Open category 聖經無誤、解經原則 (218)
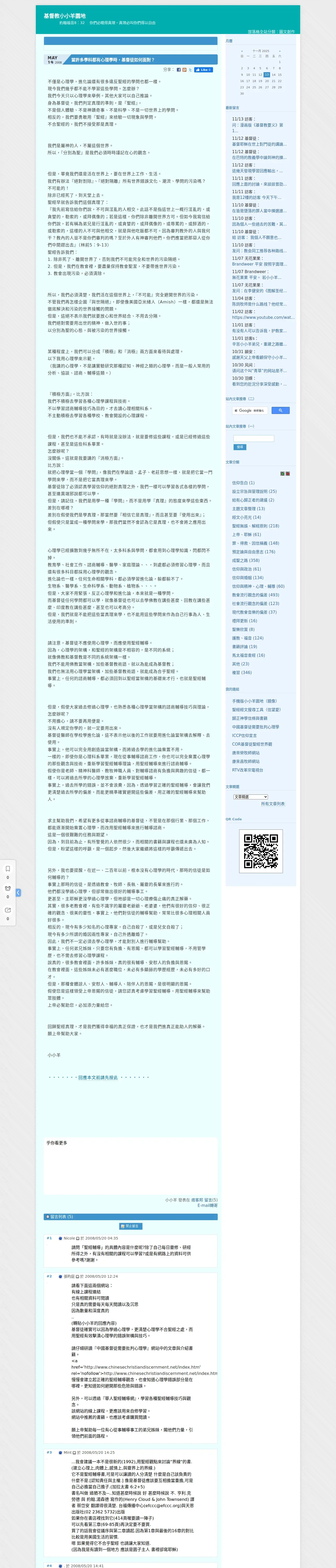The width and height of the screenshot is (336, 1568). pyautogui.click(x=255, y=526)
